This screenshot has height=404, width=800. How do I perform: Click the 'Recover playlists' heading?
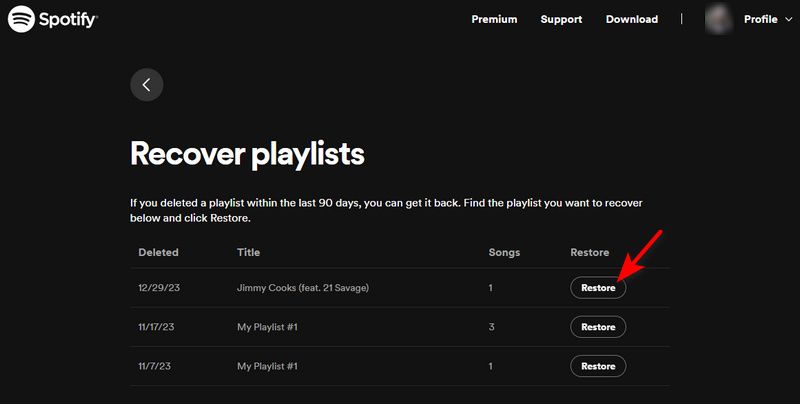tap(247, 154)
